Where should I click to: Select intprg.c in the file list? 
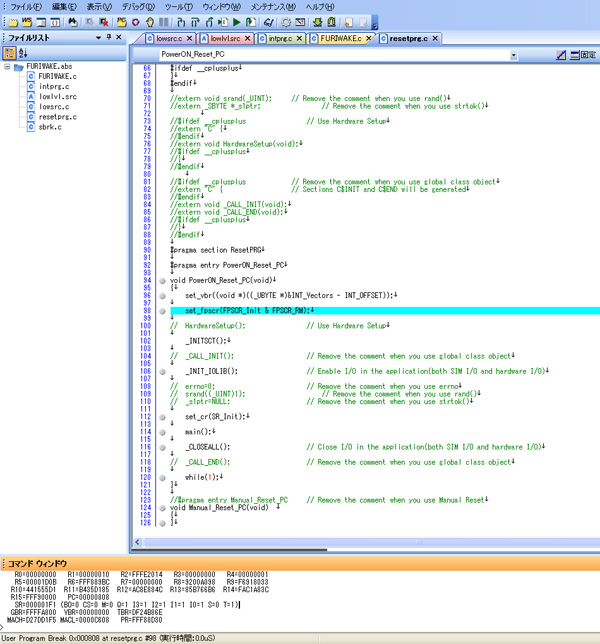(x=54, y=87)
